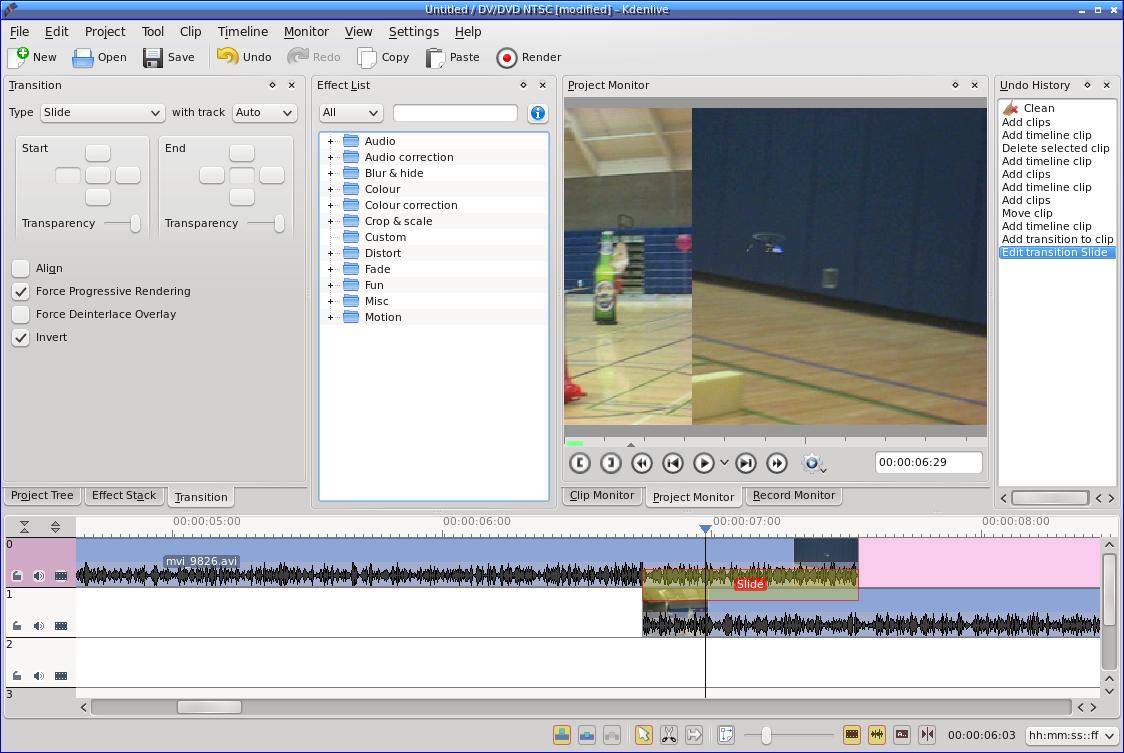Switch to overwrite edit mode icon
Screen dimensions: 1124x753
(587, 734)
